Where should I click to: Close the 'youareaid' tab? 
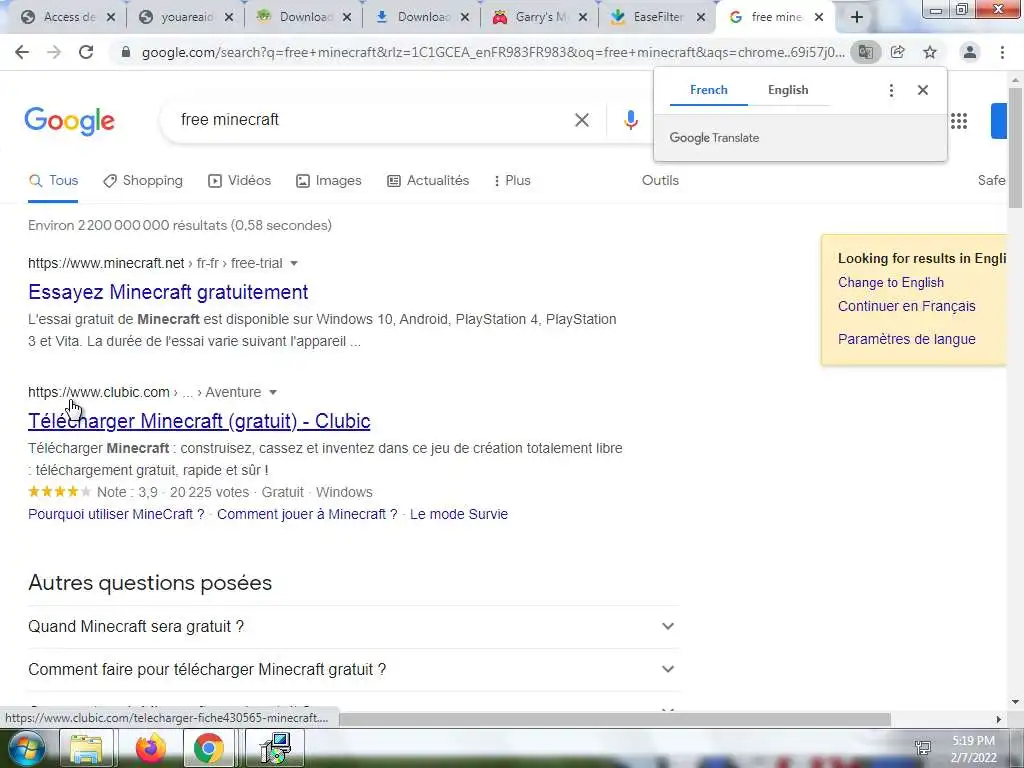point(229,18)
